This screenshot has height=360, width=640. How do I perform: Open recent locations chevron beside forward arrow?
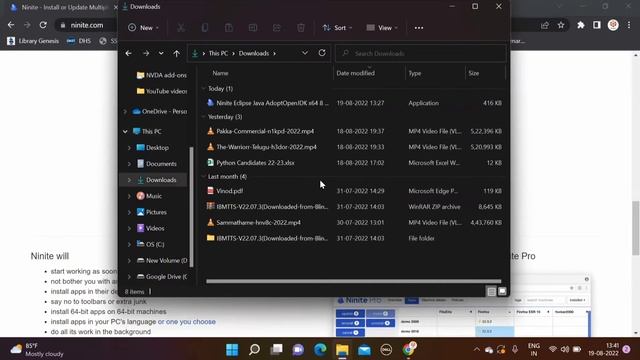(x=161, y=53)
